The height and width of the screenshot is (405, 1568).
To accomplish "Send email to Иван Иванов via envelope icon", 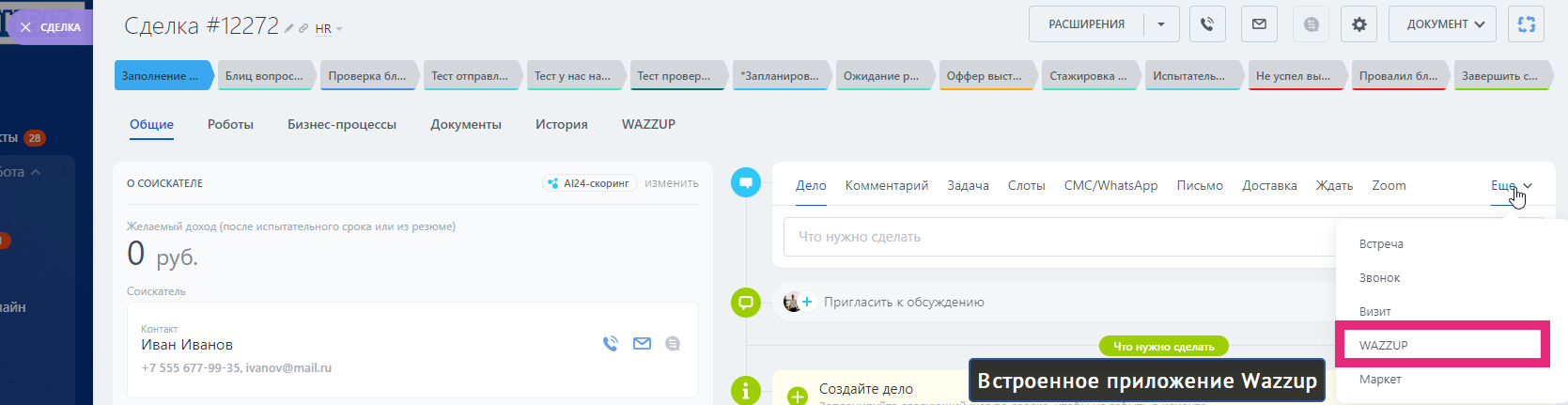I will (x=642, y=344).
